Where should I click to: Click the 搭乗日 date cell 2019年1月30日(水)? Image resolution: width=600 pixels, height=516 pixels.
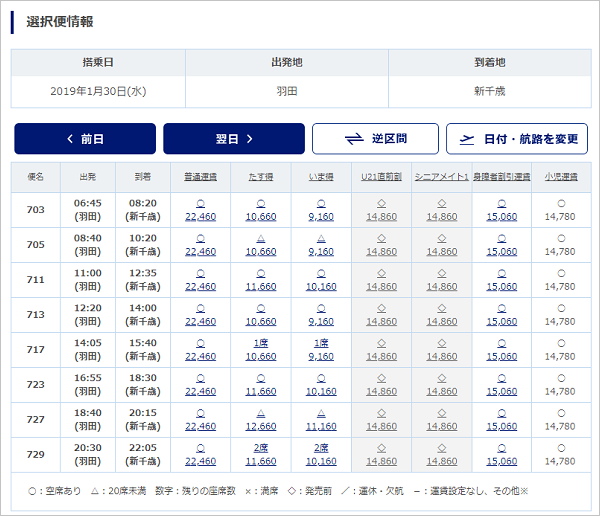pos(98,91)
